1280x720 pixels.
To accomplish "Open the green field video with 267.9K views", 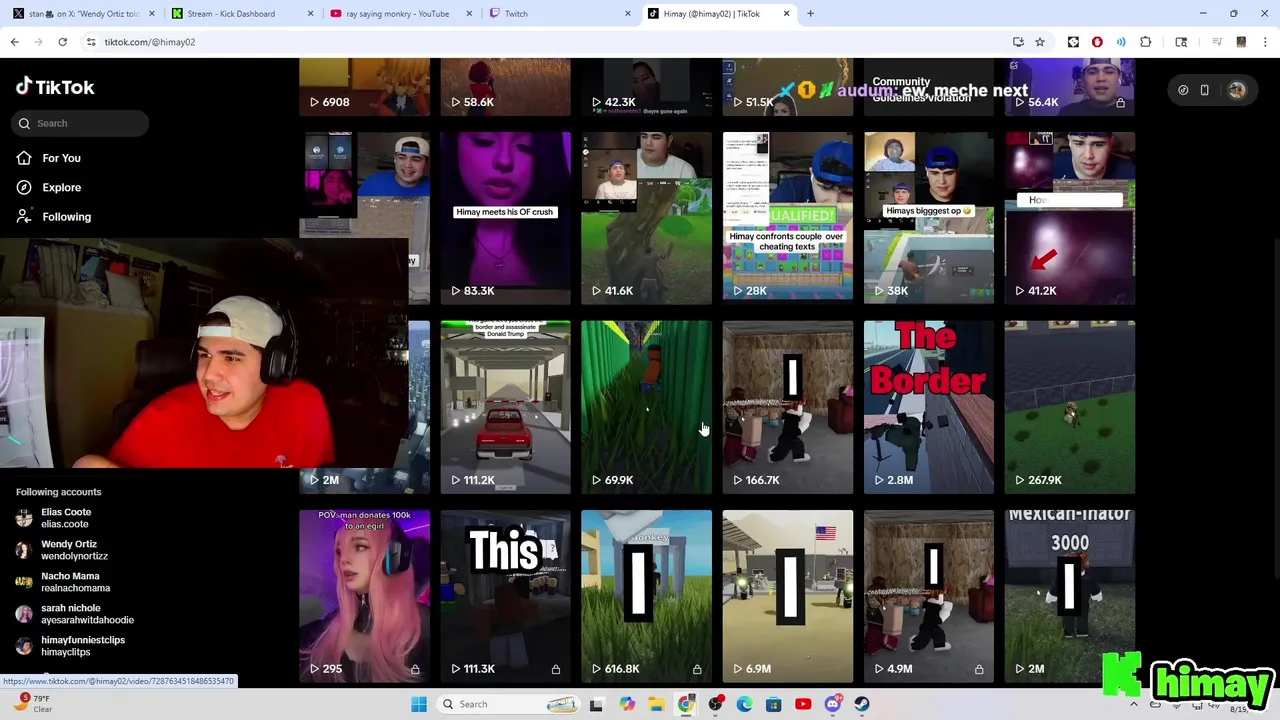I will coord(1070,407).
